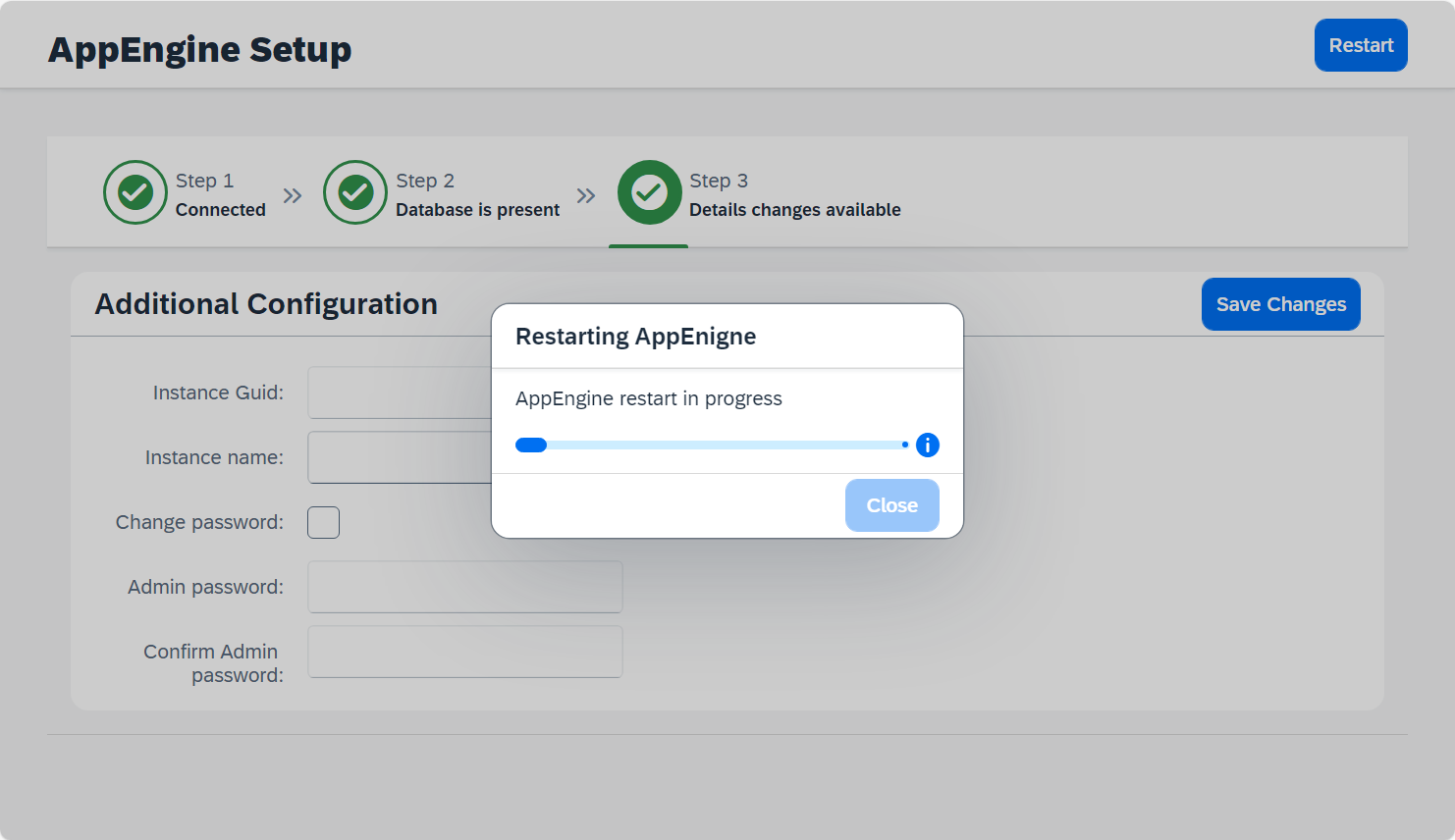This screenshot has height=840, width=1455.
Task: Click the Save Changes button
Action: (1280, 304)
